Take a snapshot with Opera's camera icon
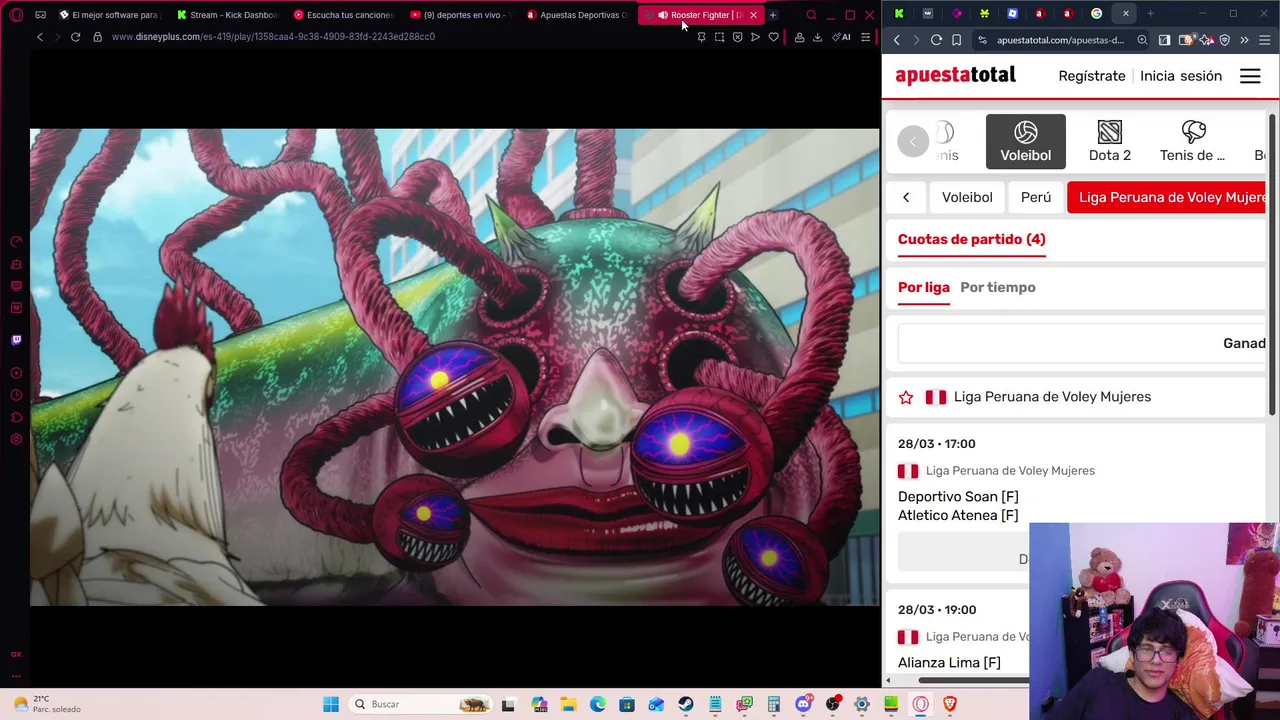This screenshot has height=720, width=1280. click(x=719, y=37)
